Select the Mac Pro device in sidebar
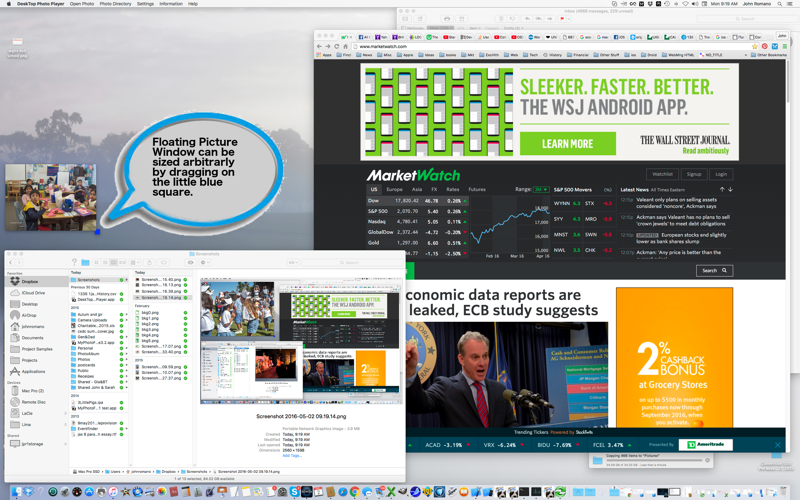This screenshot has height=500, width=800. 36,391
